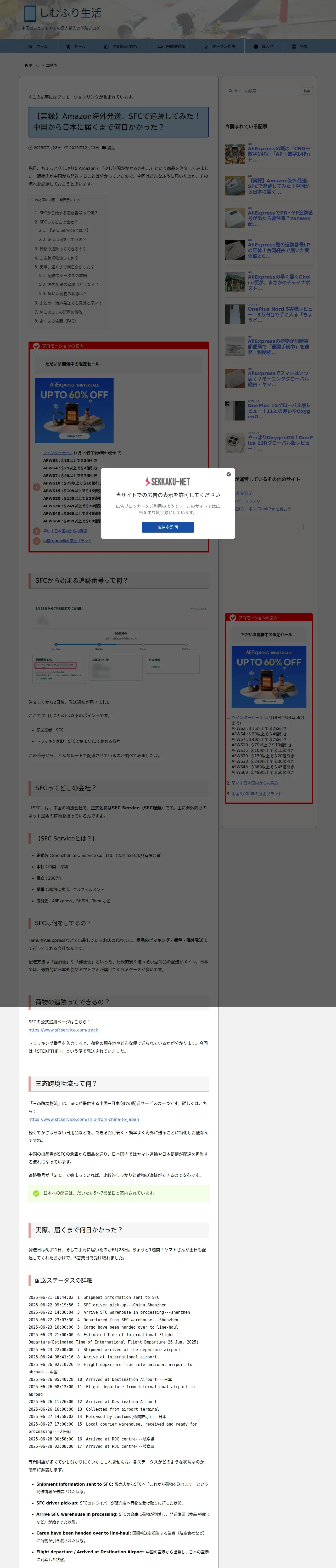Open the ウインターセール link in the article promo
The image size is (336, 1568).
(57, 453)
